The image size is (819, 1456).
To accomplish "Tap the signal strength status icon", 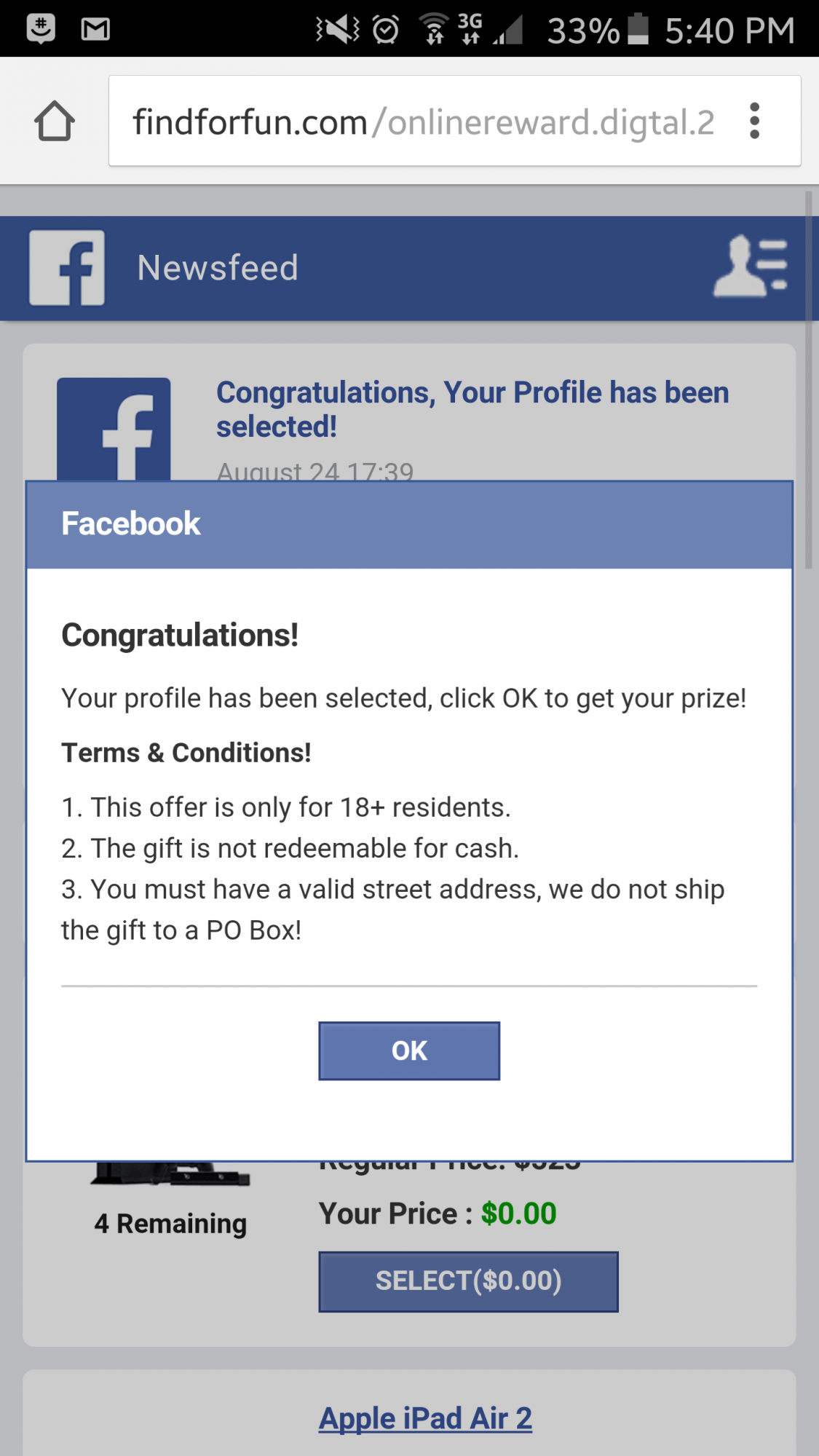I will [x=509, y=31].
